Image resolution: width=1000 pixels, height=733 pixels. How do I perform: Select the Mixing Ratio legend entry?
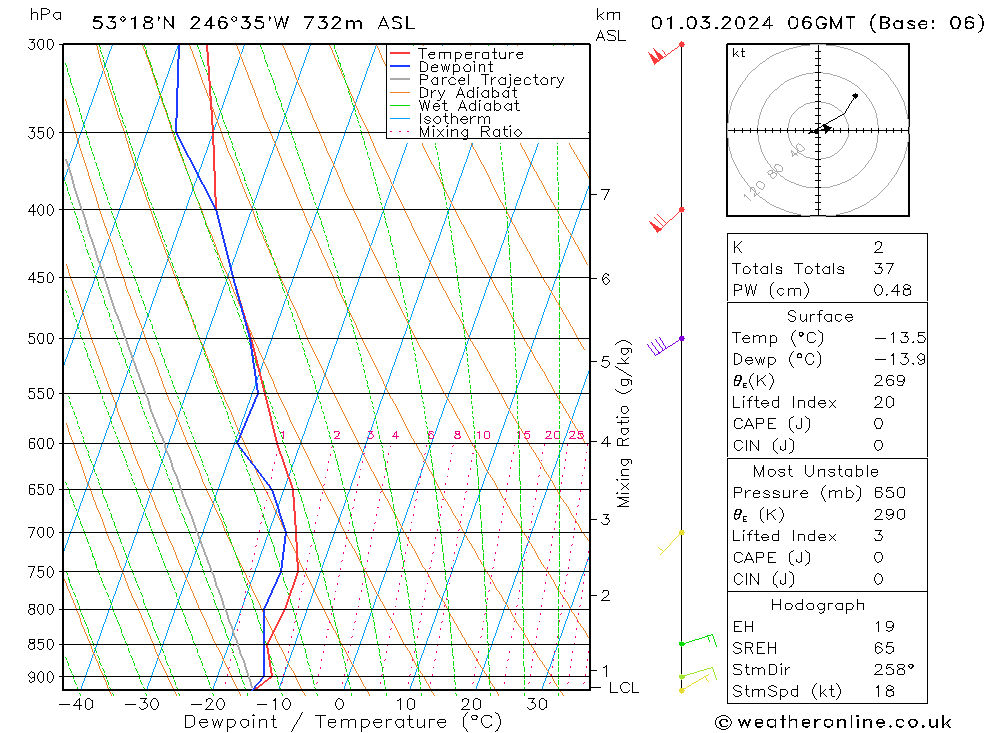click(456, 131)
